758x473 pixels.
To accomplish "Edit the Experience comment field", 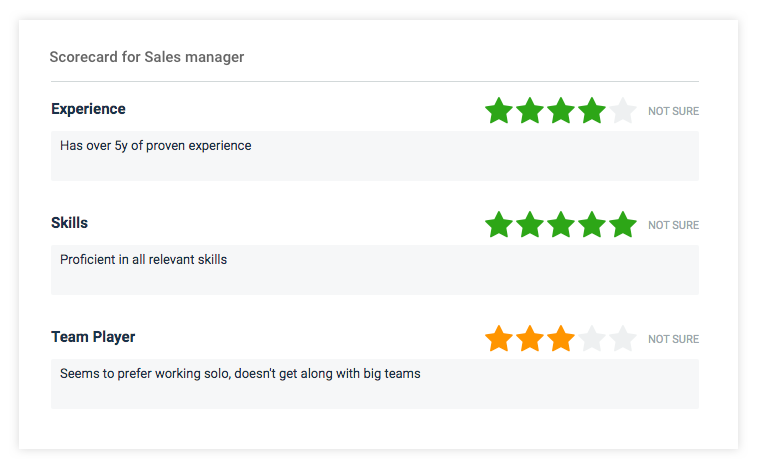I will coord(375,156).
